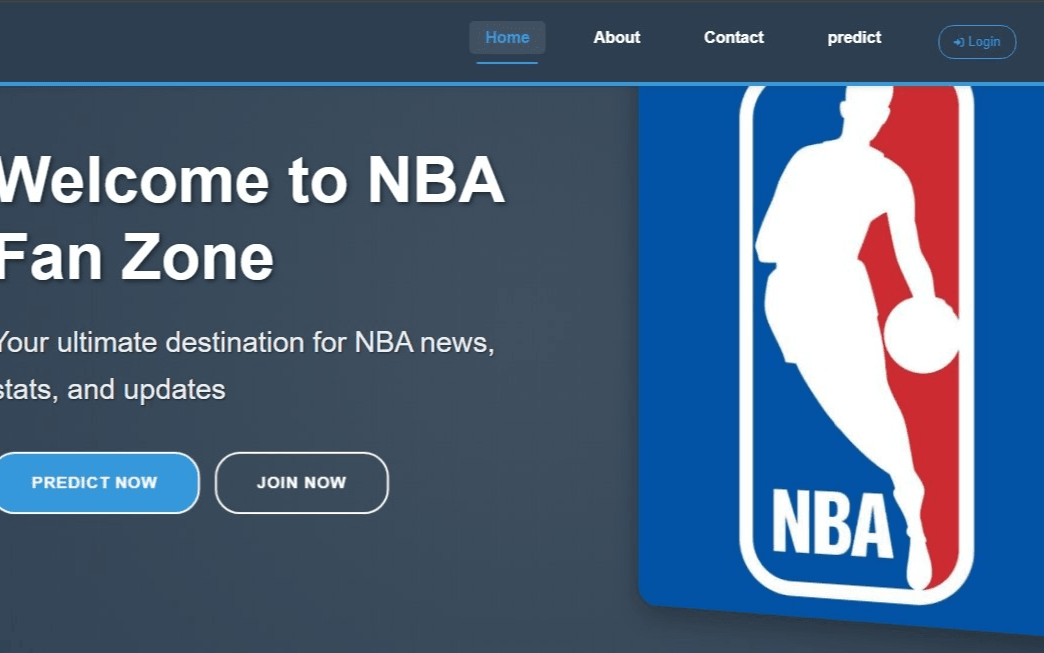Click the 'Welcome to NBA Fan Zone' heading
1044x653 pixels.
252,218
